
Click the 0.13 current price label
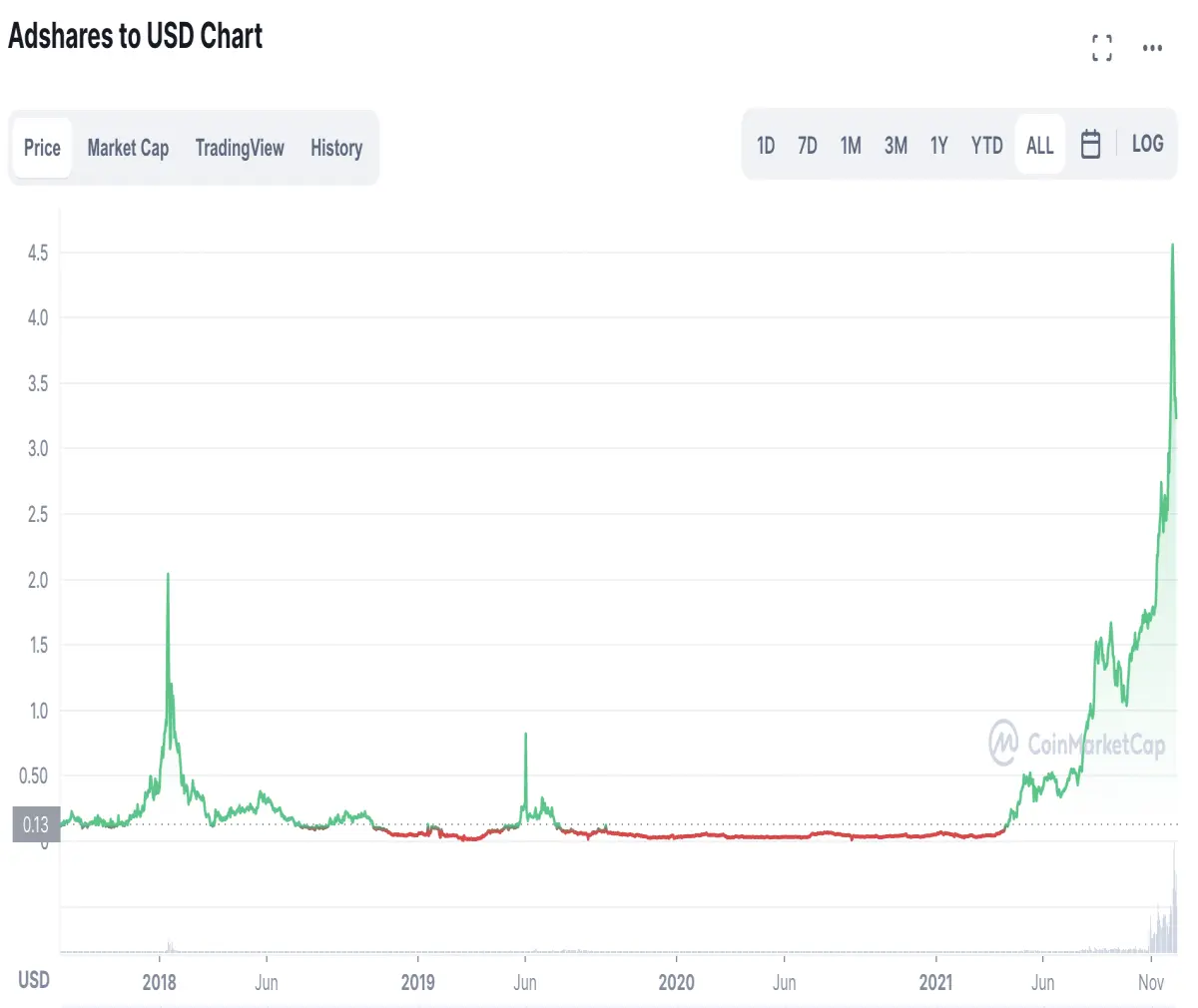(x=36, y=824)
